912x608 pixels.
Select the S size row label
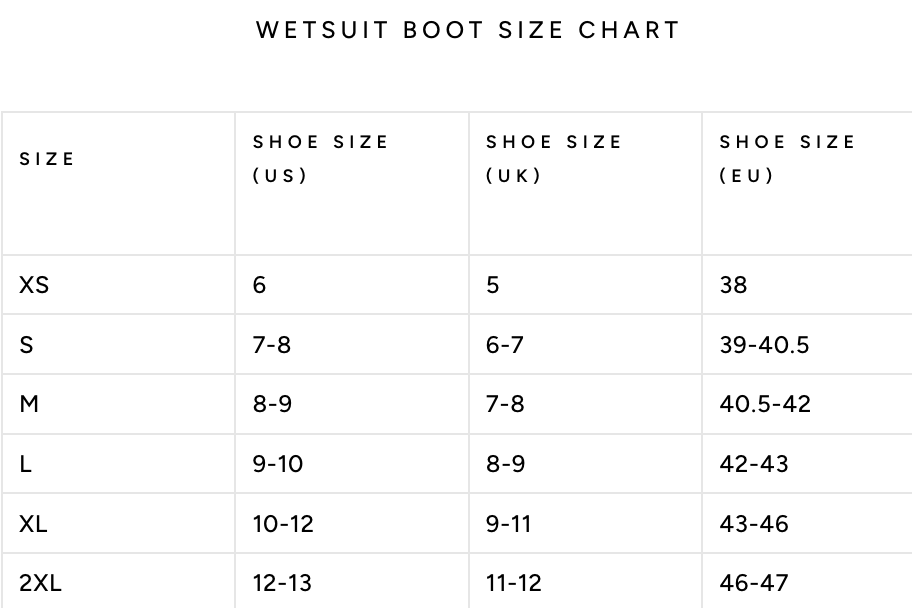click(26, 345)
